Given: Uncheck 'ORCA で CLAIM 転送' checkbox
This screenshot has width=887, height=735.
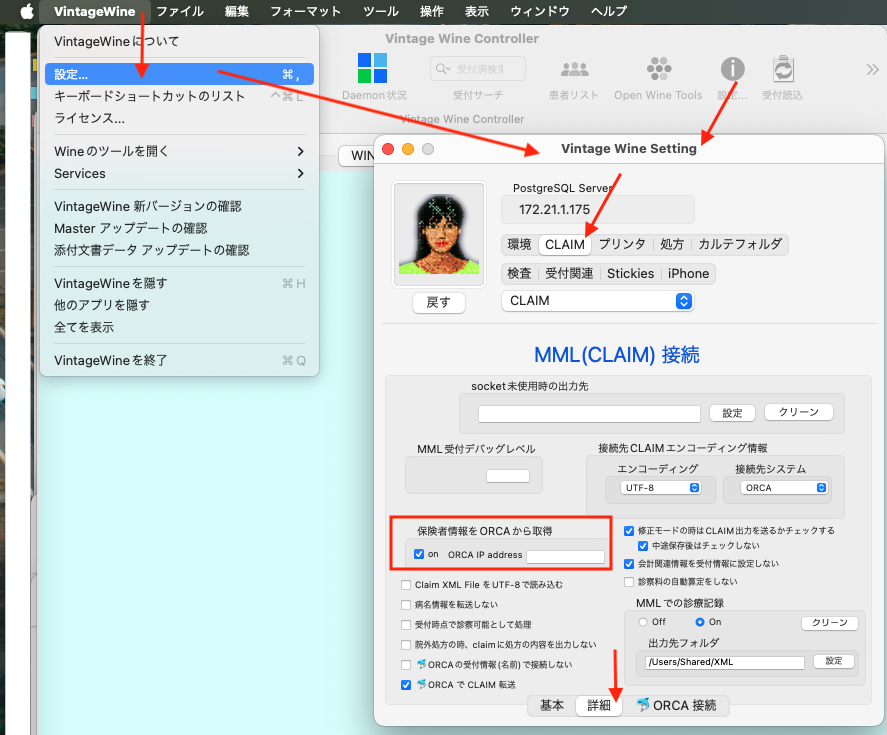Looking at the screenshot, I should pyautogui.click(x=406, y=685).
